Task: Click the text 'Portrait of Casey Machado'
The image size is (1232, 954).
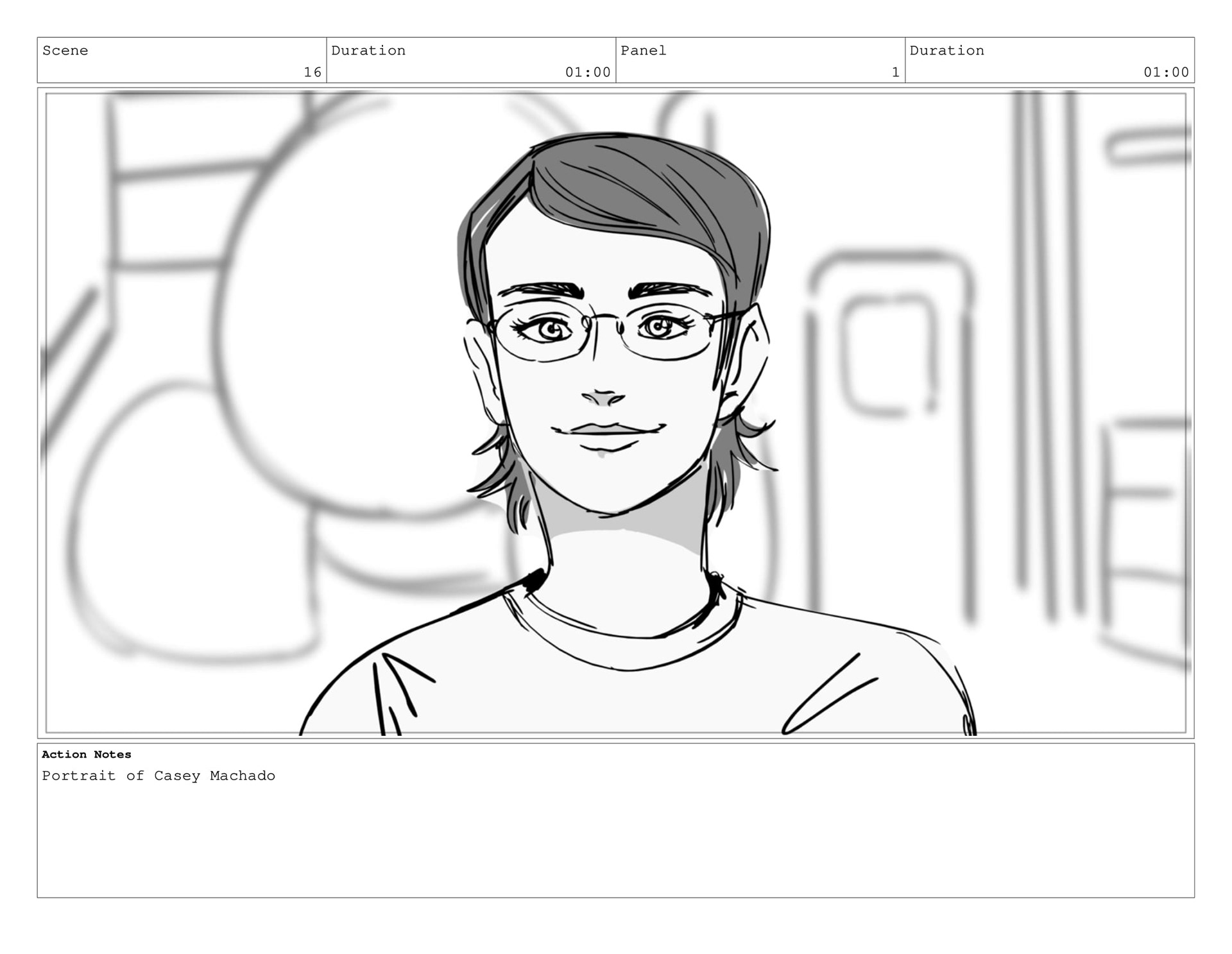Action: (158, 776)
